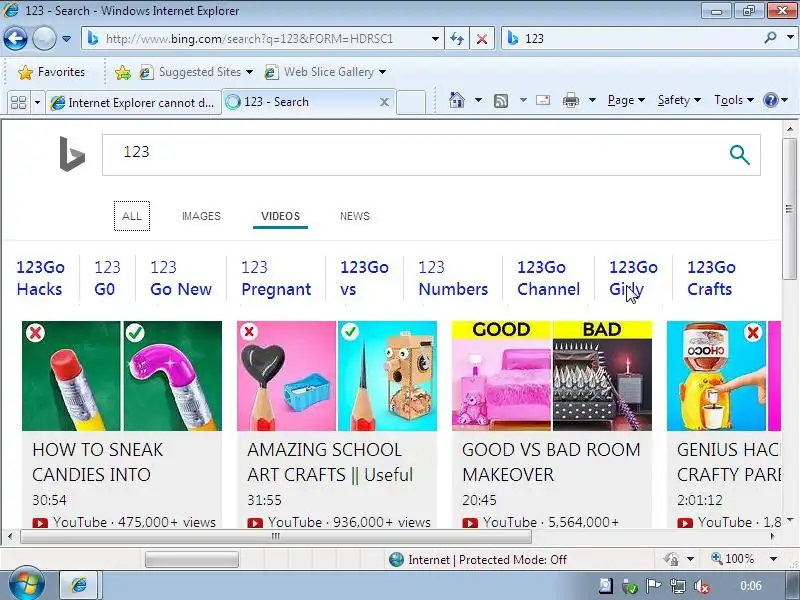Viewport: 800px width, 600px height.
Task: Open the tab list dropdown arrow
Action: 37,102
